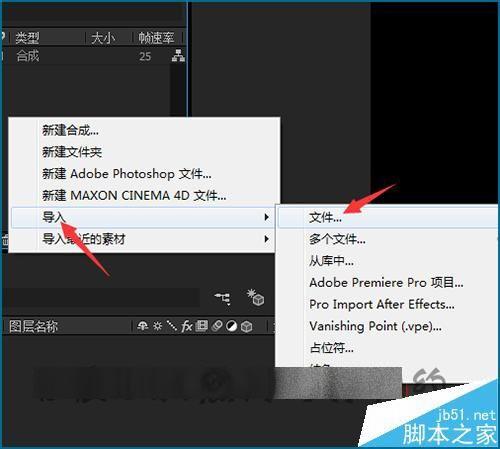Click the frame blending switch icon
The width and height of the screenshot is (500, 449).
(x=201, y=326)
